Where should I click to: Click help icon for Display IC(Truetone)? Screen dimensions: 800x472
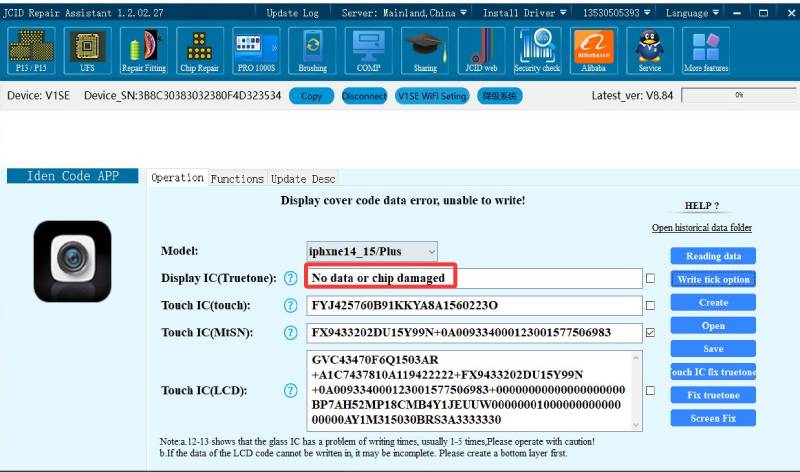[290, 278]
